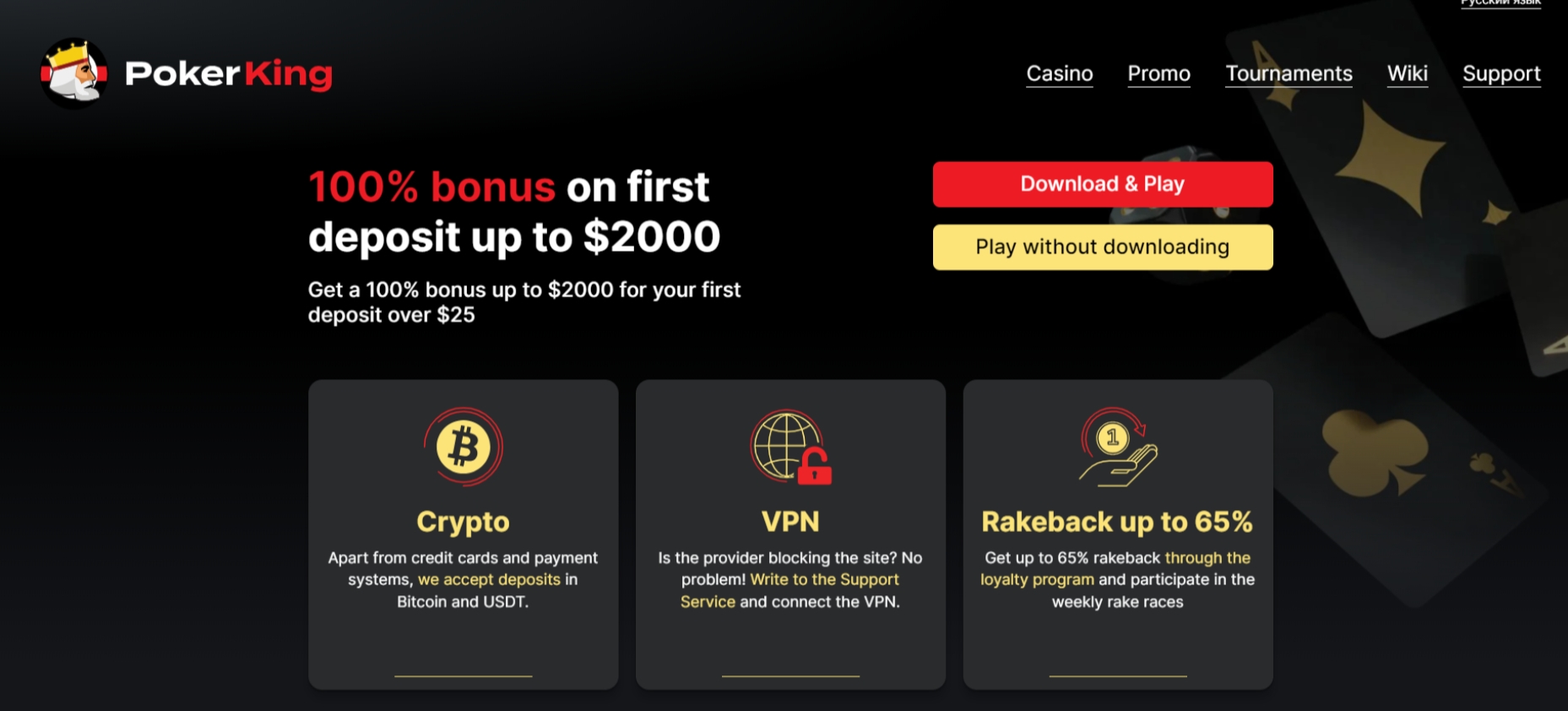The width and height of the screenshot is (1568, 711).
Task: Go to the Support page
Action: tap(1501, 74)
